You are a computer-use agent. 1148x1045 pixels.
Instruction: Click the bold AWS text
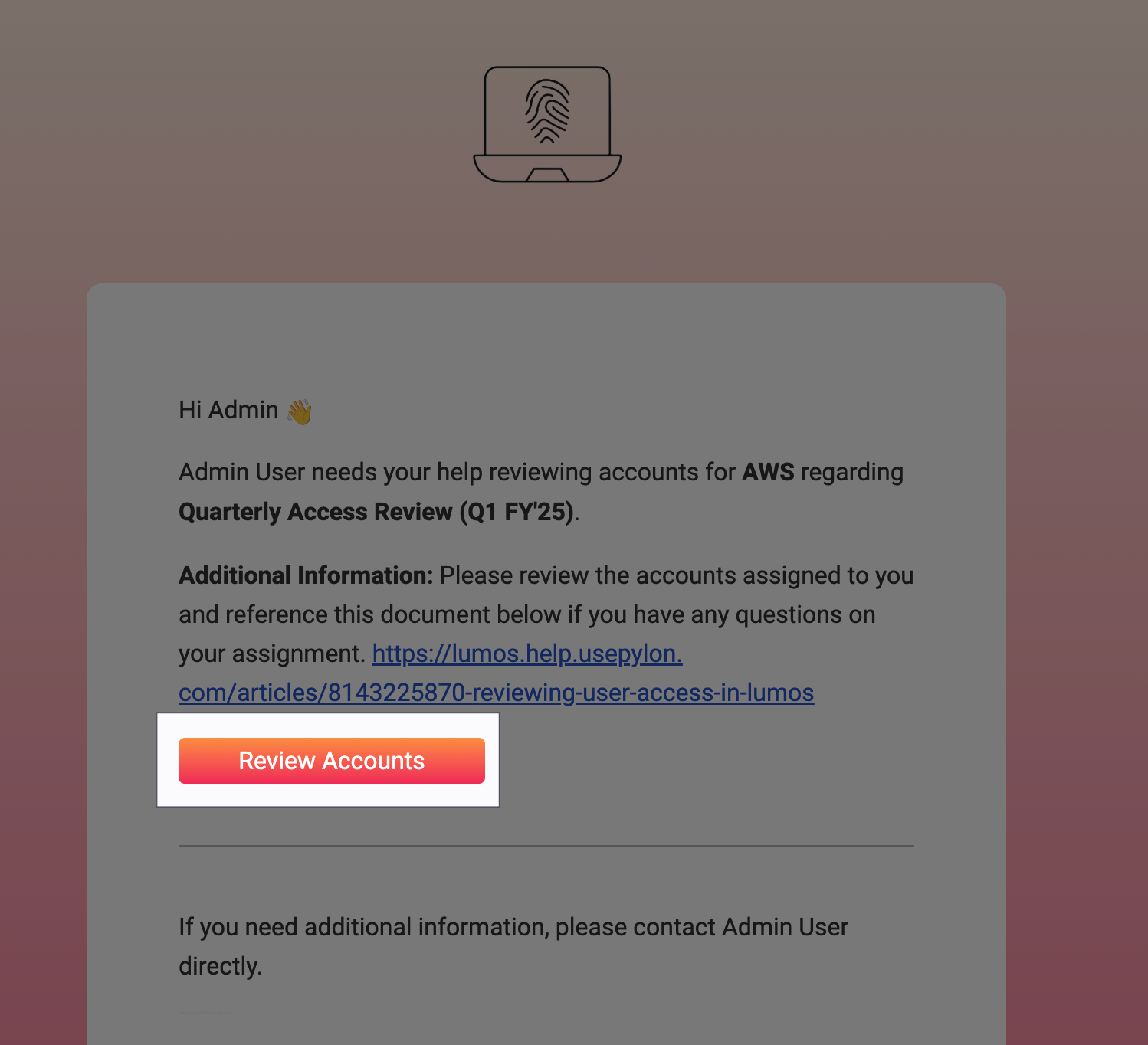[769, 472]
